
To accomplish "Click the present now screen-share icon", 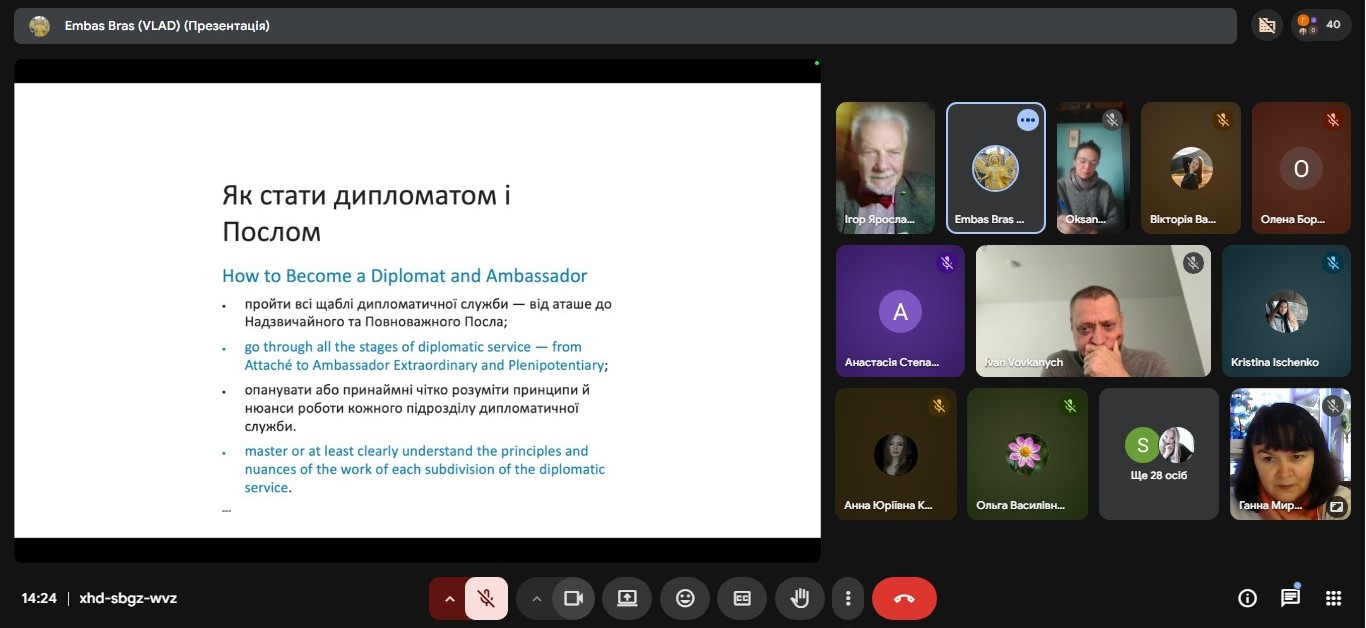I will [627, 598].
